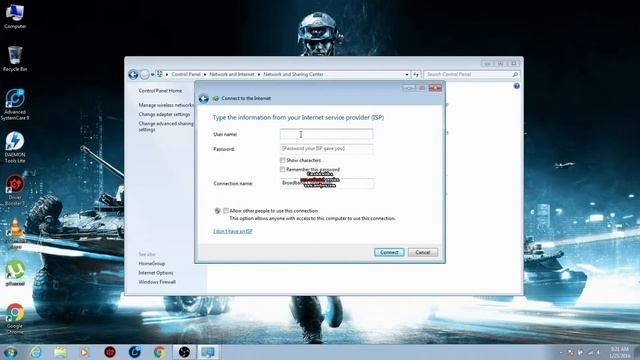Launch Advanced SystemCare 9 desktop shortcut

tap(15, 104)
